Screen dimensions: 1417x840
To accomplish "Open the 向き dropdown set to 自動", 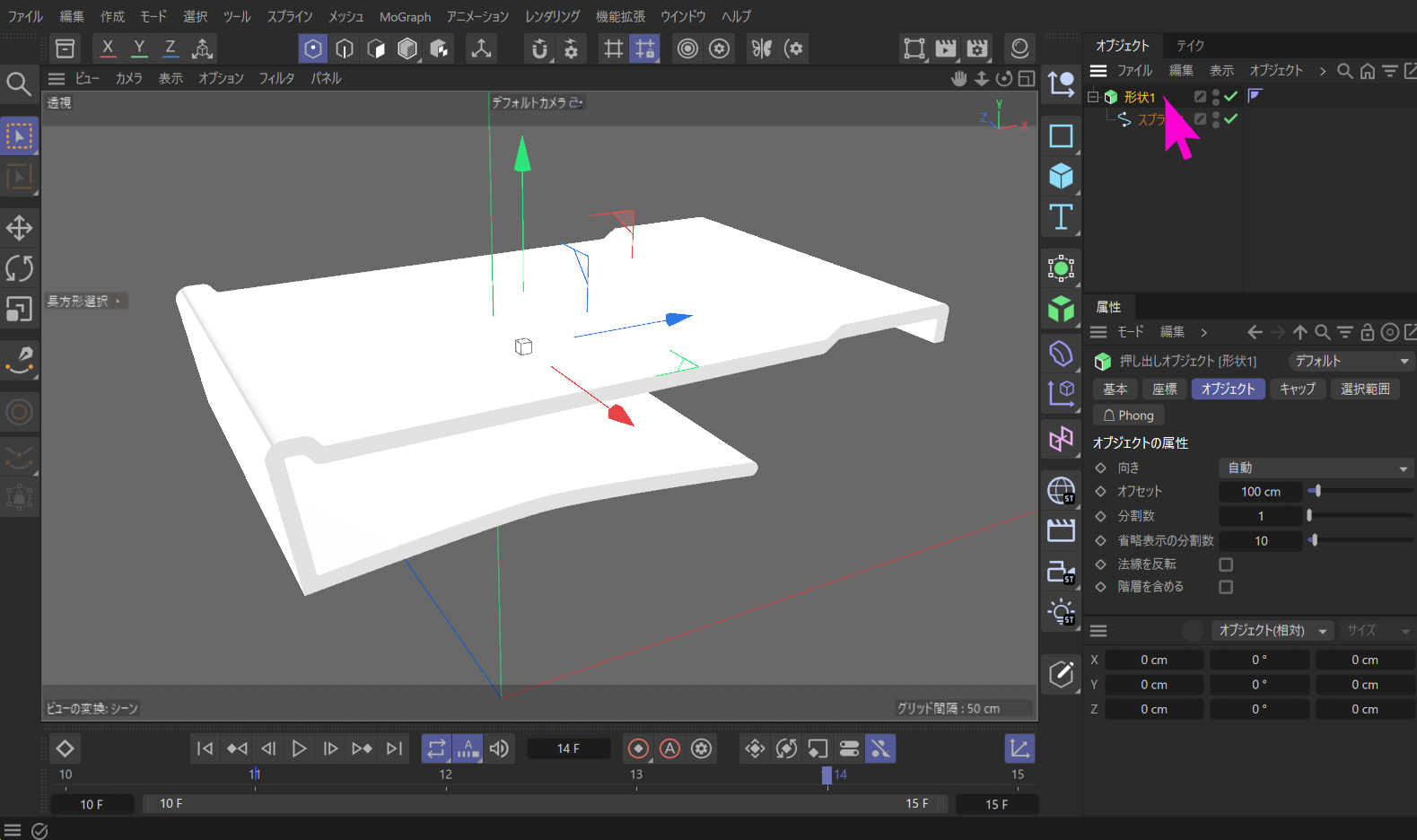I will point(1315,468).
